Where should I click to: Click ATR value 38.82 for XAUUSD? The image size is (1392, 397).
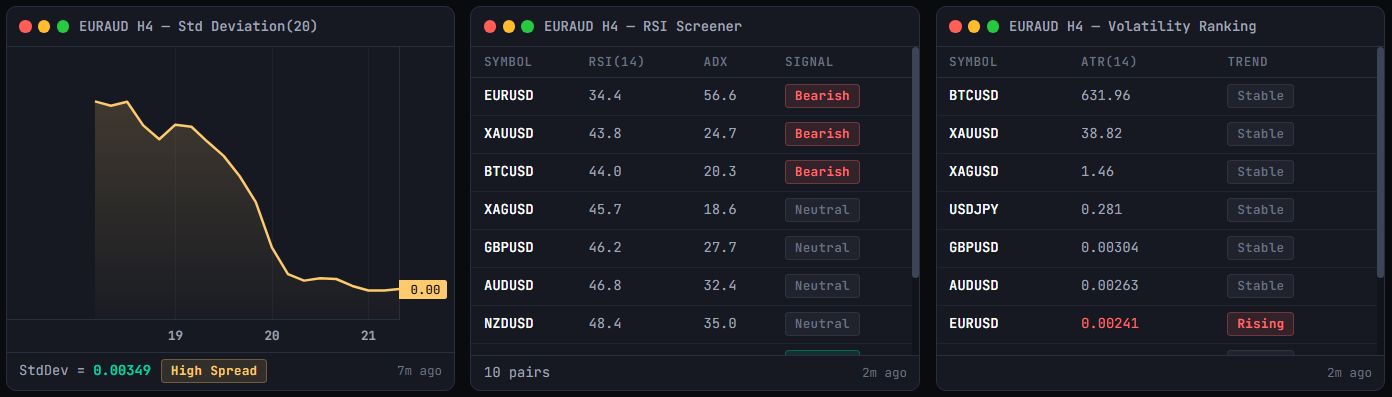(x=1102, y=134)
